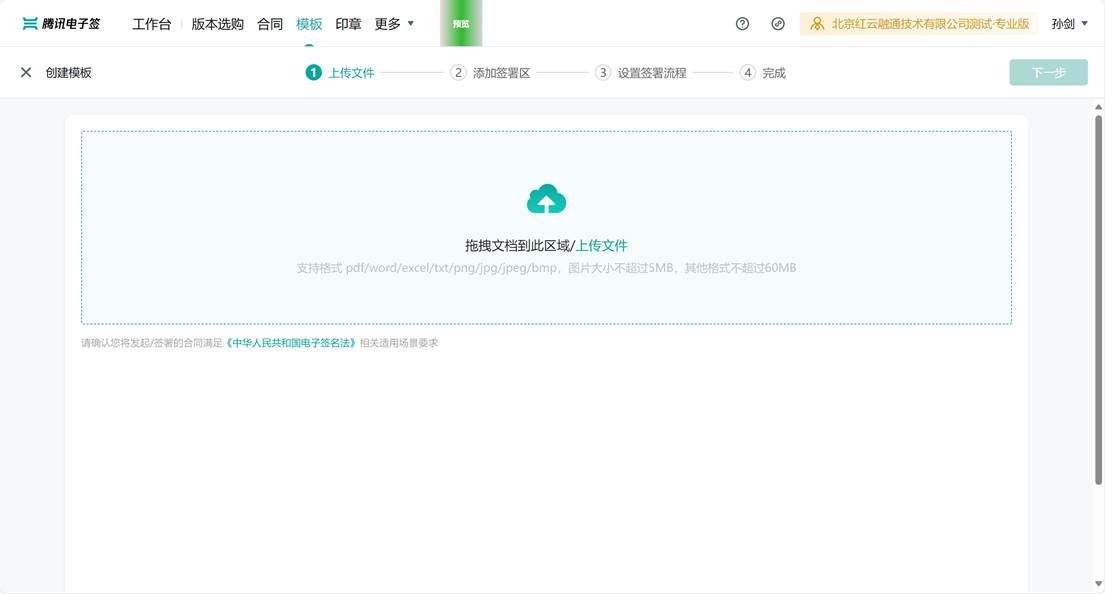Go to the 合同 tab
This screenshot has width=1105, height=594.
[x=270, y=24]
